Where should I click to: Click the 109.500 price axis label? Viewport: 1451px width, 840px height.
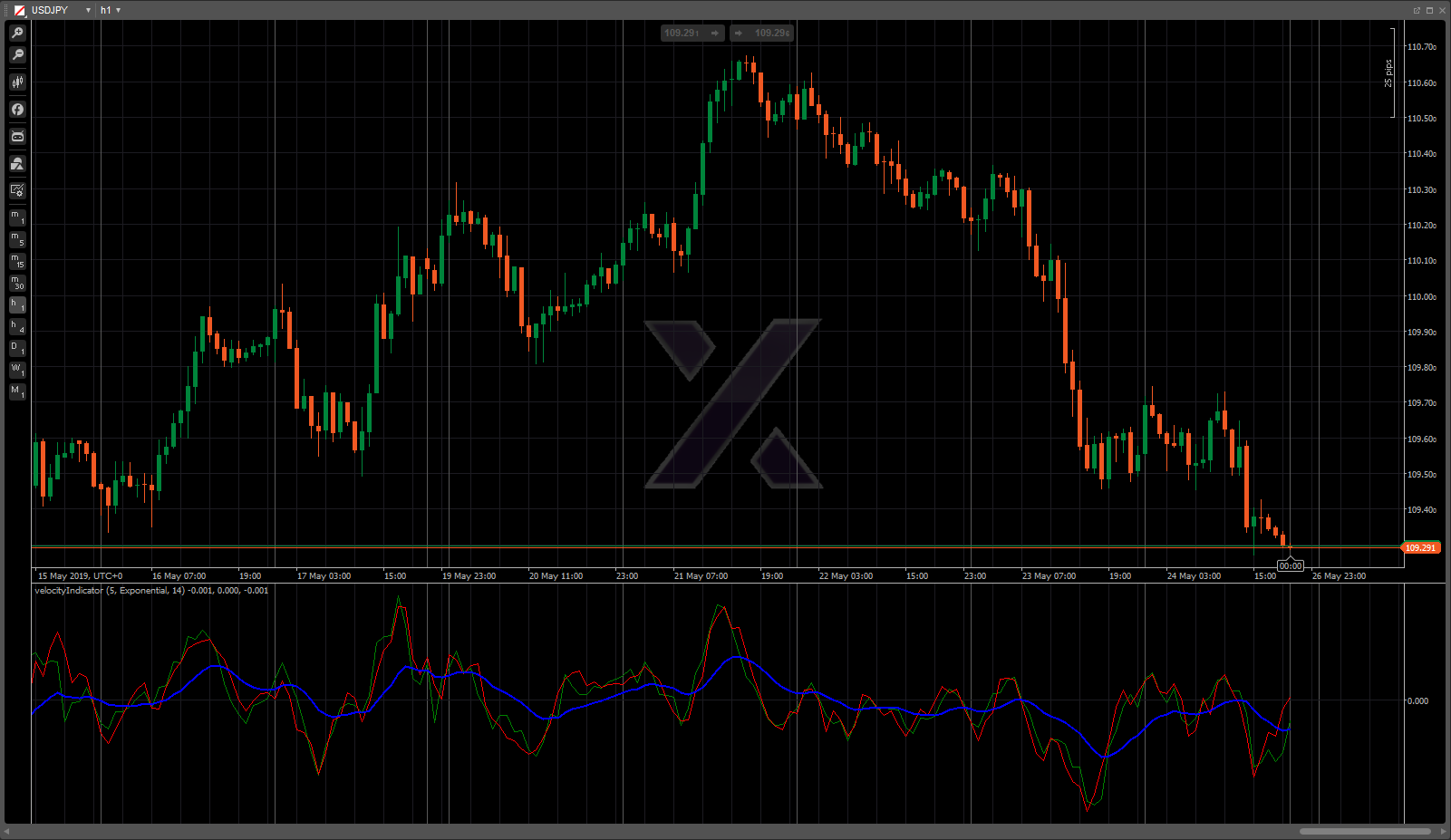tap(1421, 475)
